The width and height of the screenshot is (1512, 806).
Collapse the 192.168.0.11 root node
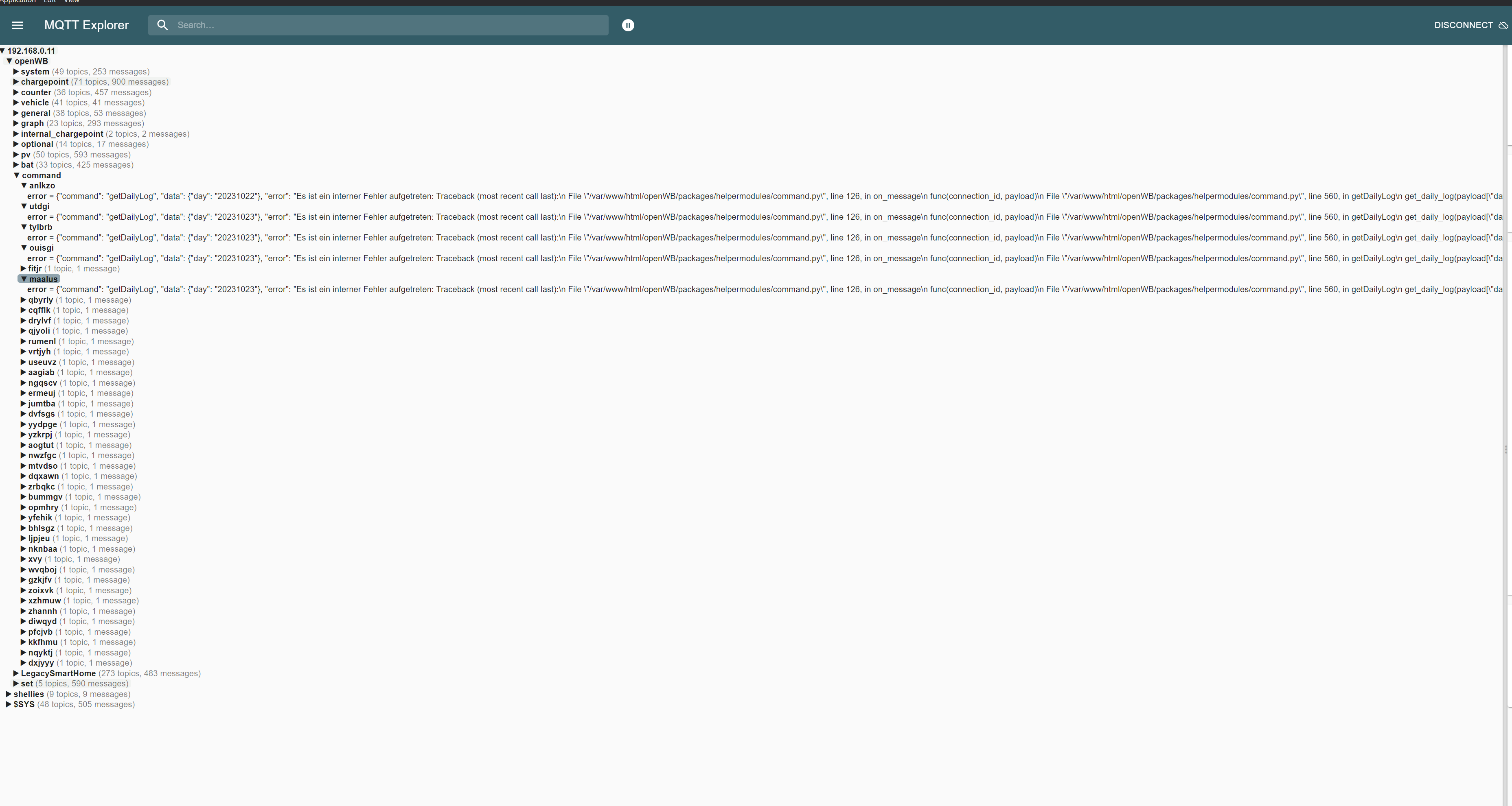[3, 51]
